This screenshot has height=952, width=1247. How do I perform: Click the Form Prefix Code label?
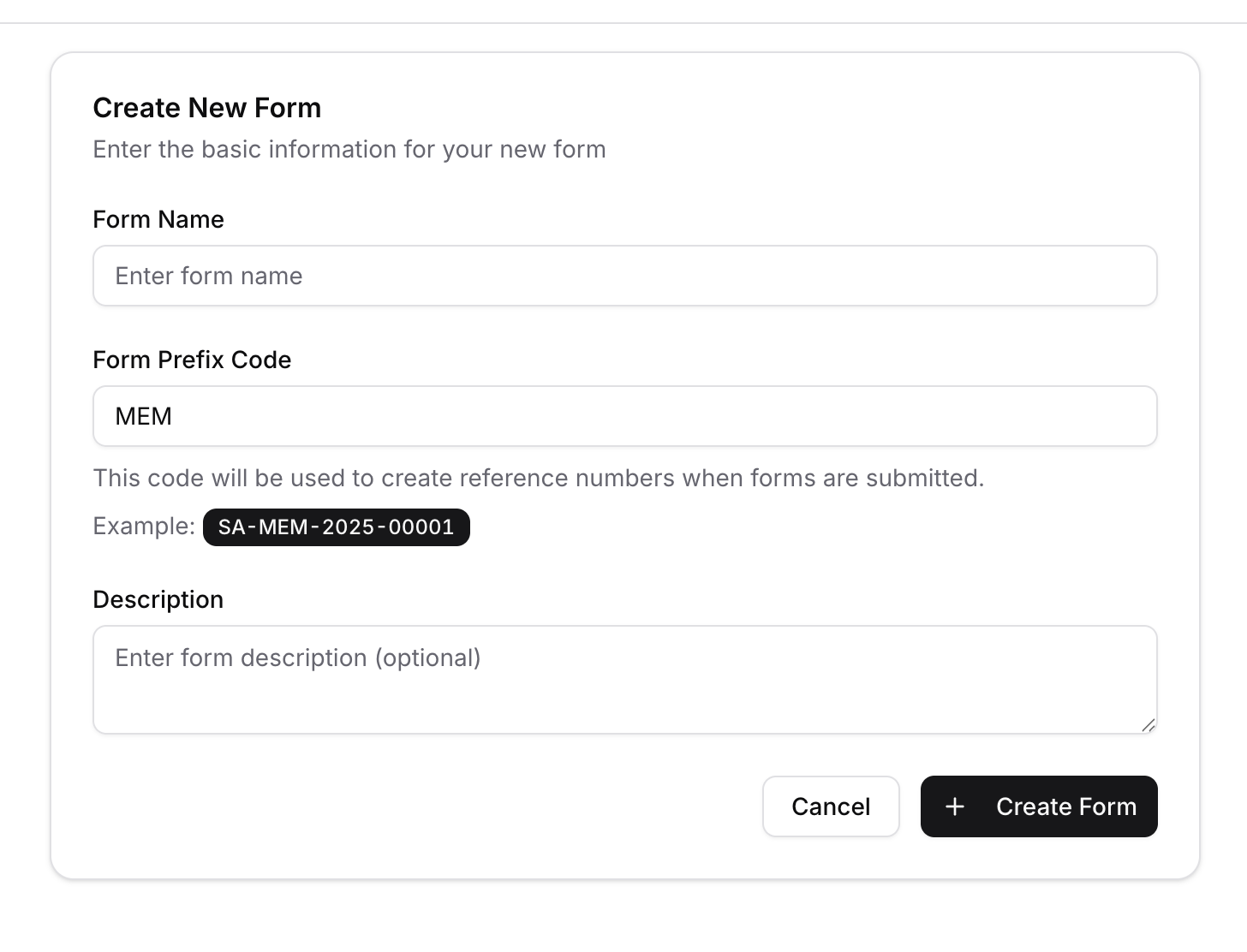192,360
